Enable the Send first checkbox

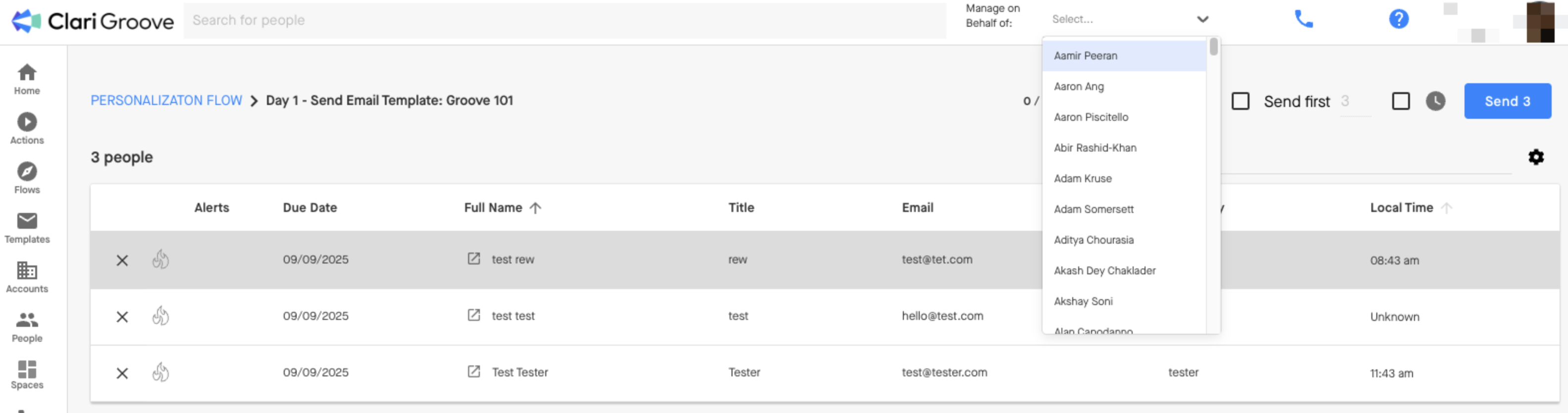[x=1240, y=101]
